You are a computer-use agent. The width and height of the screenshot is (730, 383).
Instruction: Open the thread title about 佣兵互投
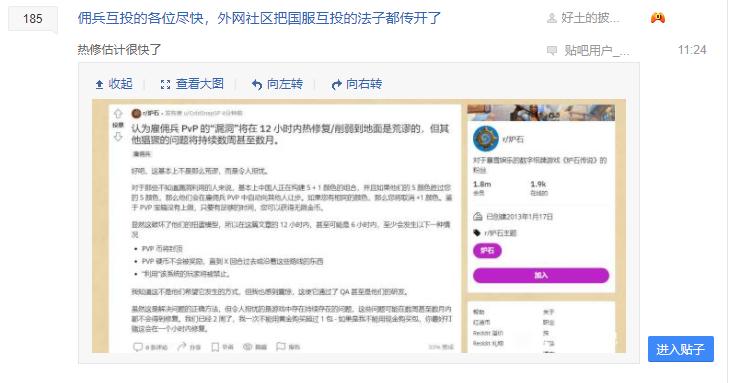click(259, 18)
